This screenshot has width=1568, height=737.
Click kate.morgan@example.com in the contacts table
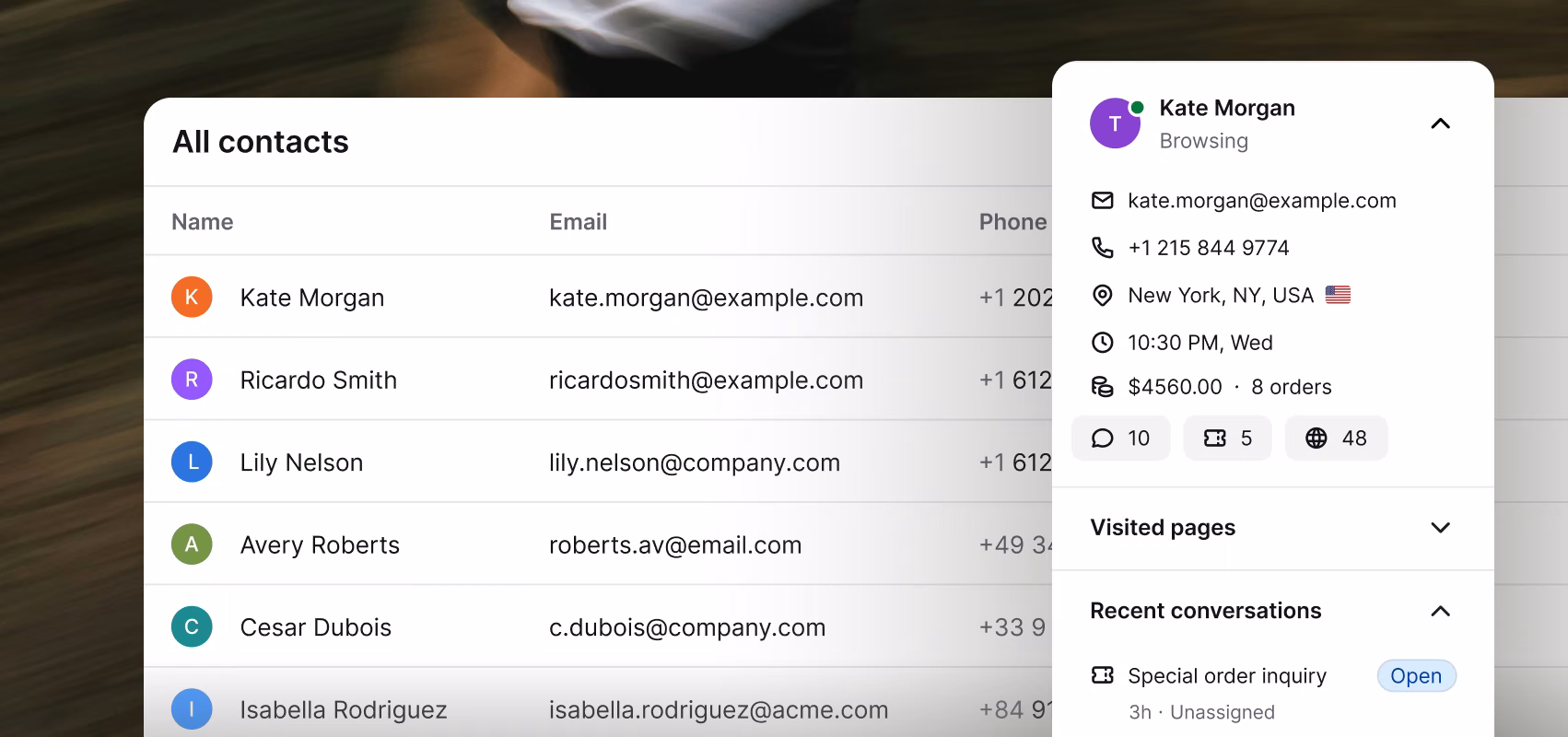pos(707,298)
